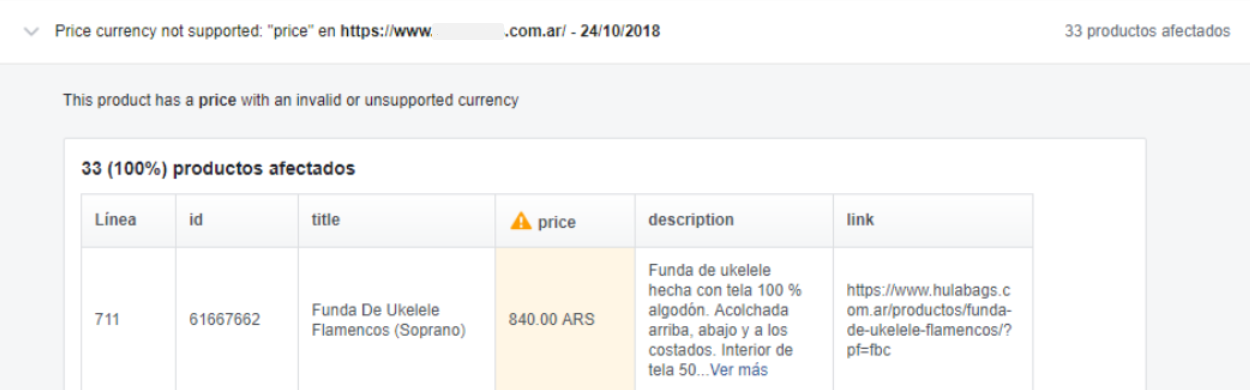1250x390 pixels.
Task: Click the line number 711 cell
Action: click(129, 319)
